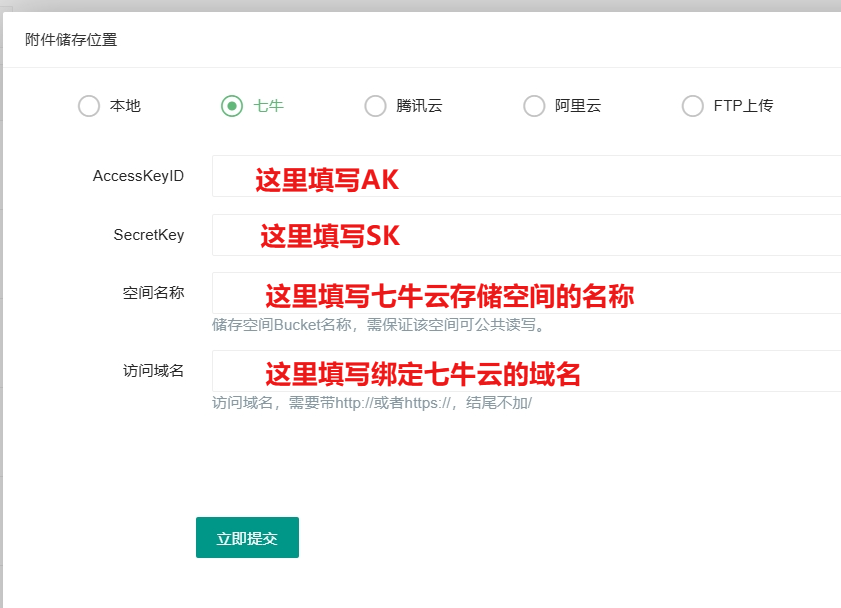Click the AccessKeyID input field
Viewport: 841px width, 608px height.
[526, 176]
